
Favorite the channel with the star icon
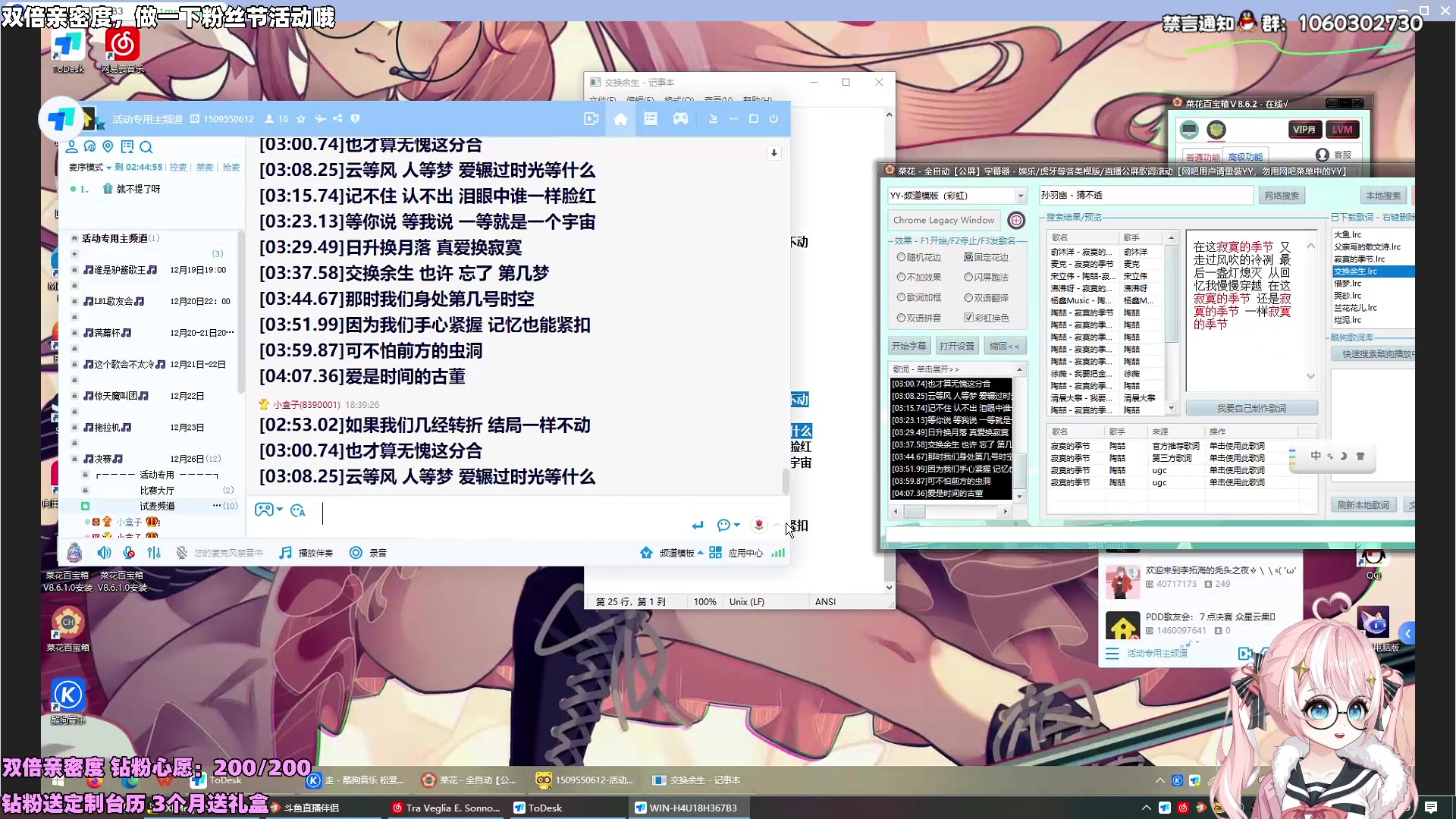(301, 119)
